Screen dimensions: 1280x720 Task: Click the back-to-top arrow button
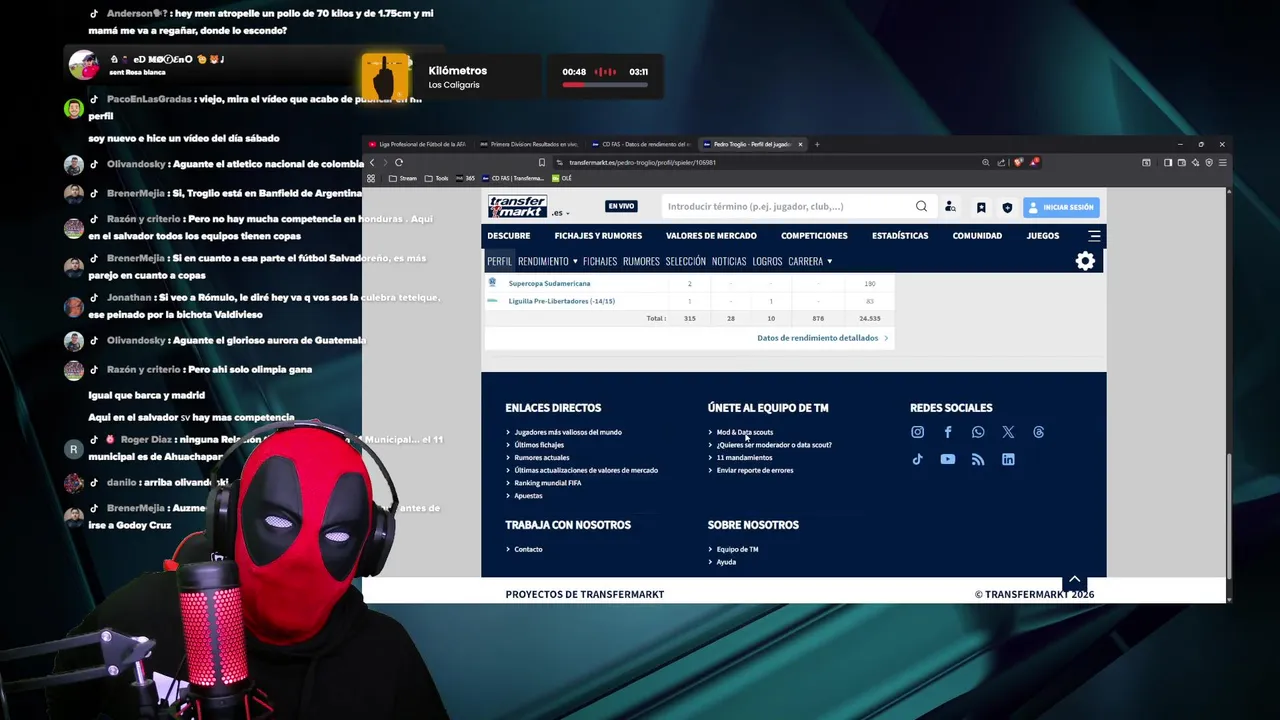click(1075, 580)
